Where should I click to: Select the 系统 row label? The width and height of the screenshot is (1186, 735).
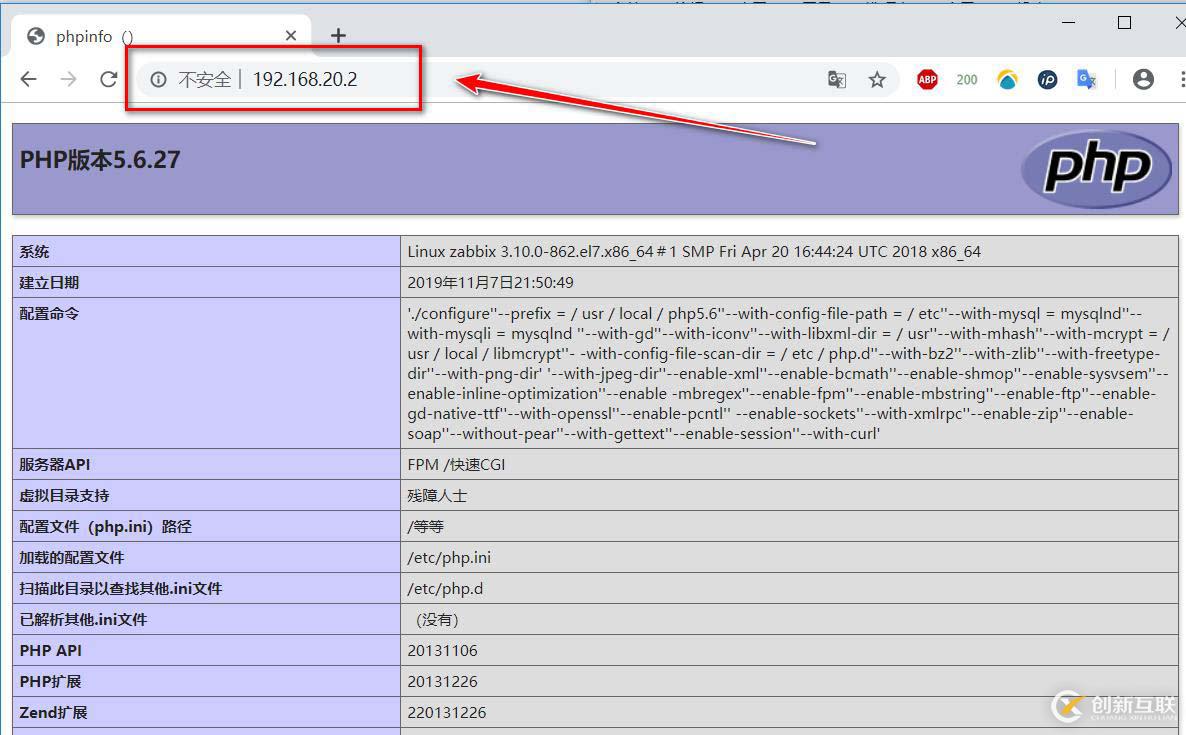(x=34, y=252)
